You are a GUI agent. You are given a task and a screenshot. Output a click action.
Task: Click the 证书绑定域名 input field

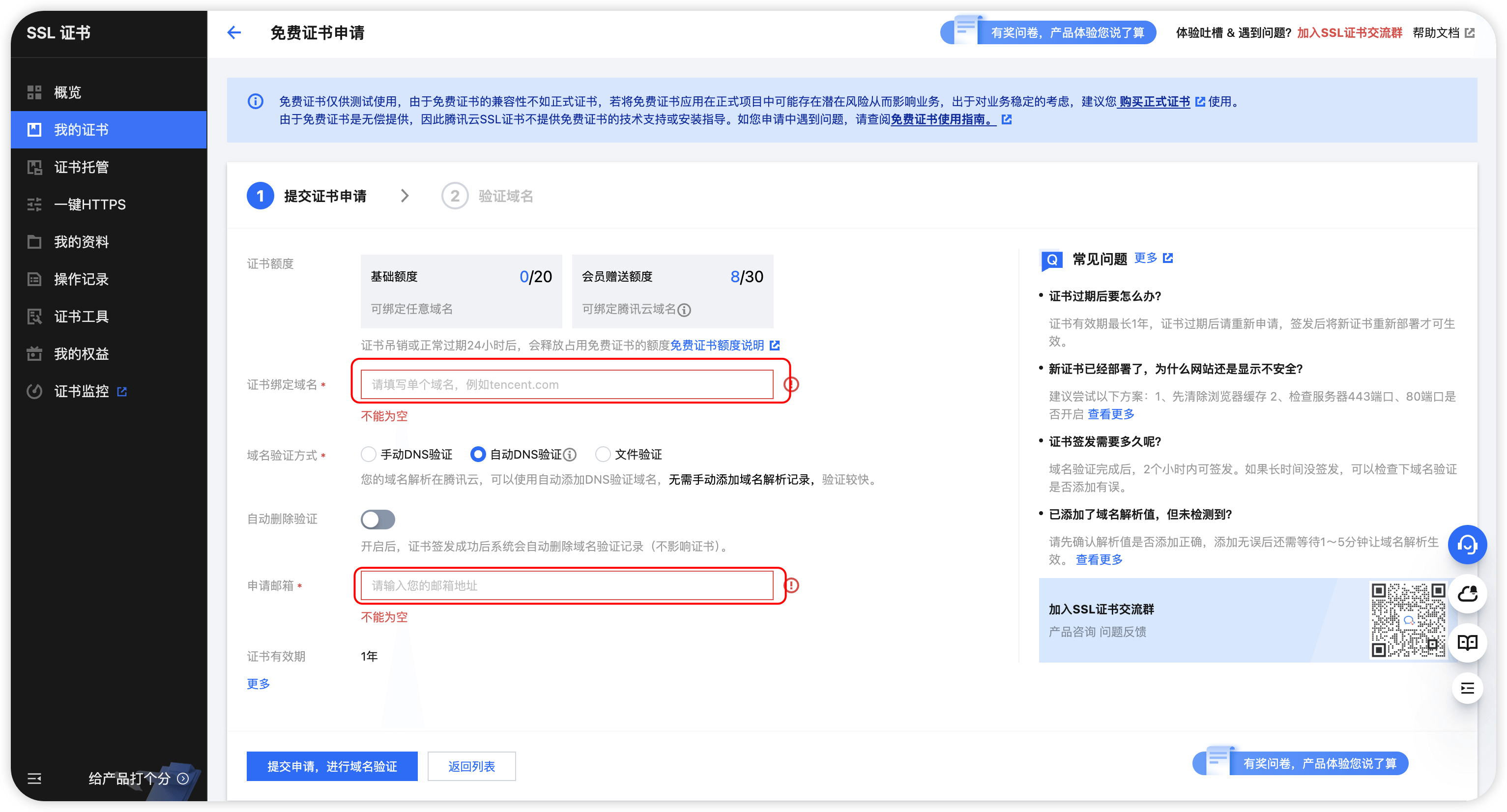566,384
